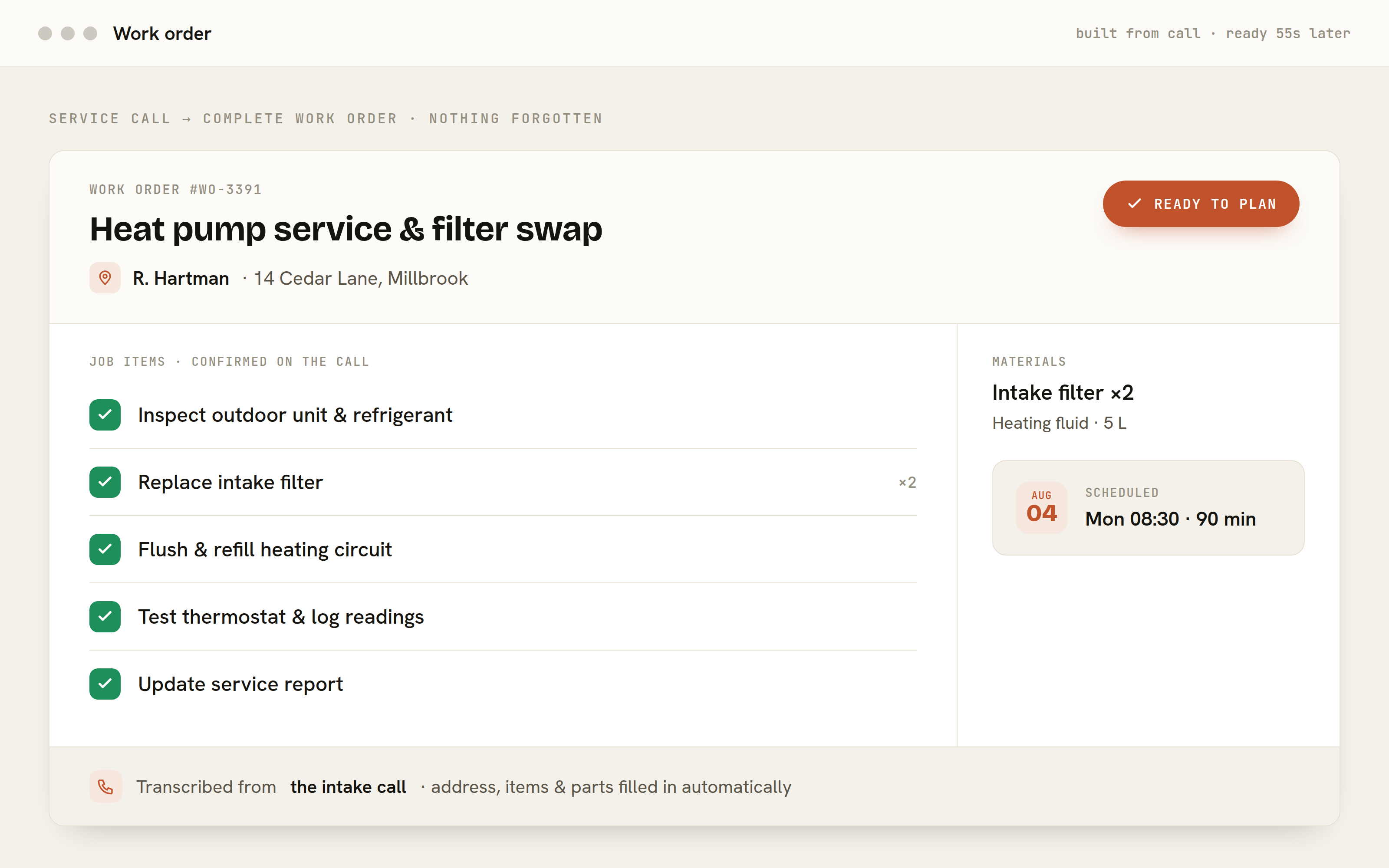Click the ×2 quantity on intake filter row
This screenshot has height=868, width=1389.
(907, 482)
